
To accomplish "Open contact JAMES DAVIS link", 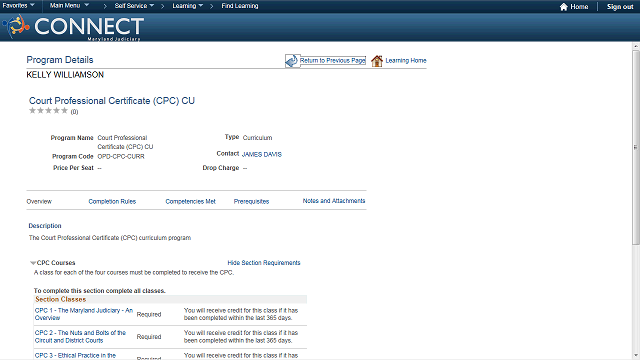I will (x=262, y=154).
